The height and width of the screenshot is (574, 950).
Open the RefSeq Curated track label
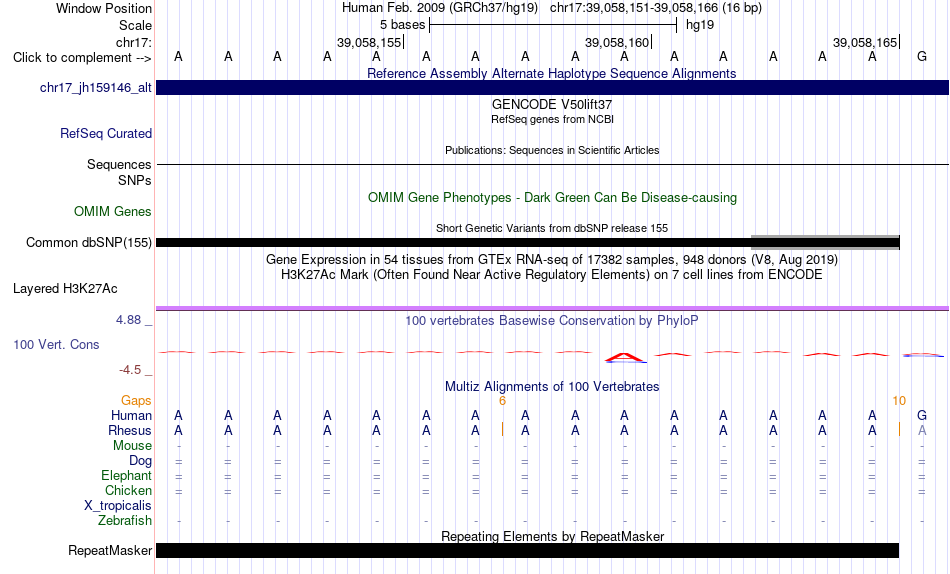(x=106, y=133)
